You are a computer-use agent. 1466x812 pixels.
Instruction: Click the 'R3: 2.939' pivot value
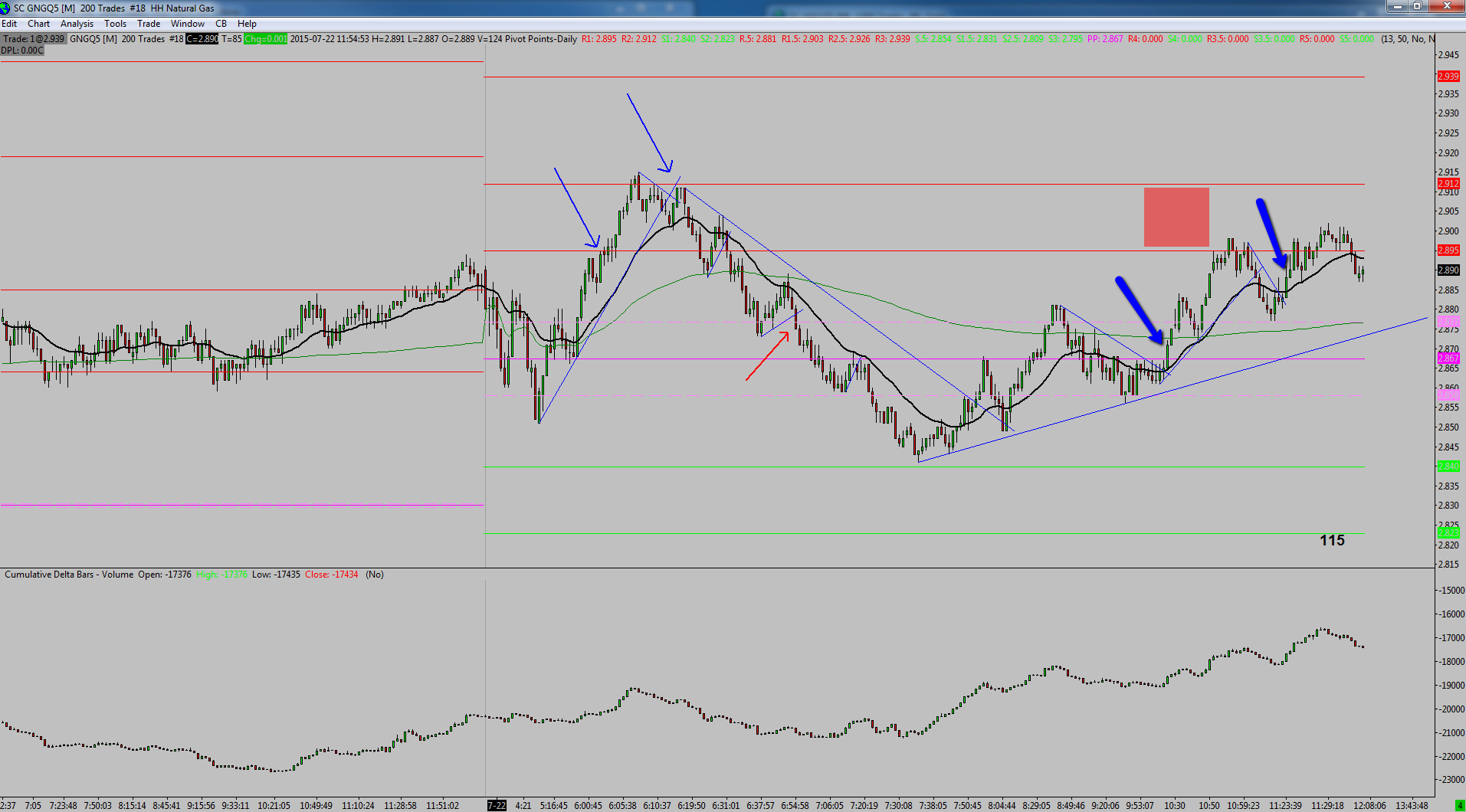[893, 39]
